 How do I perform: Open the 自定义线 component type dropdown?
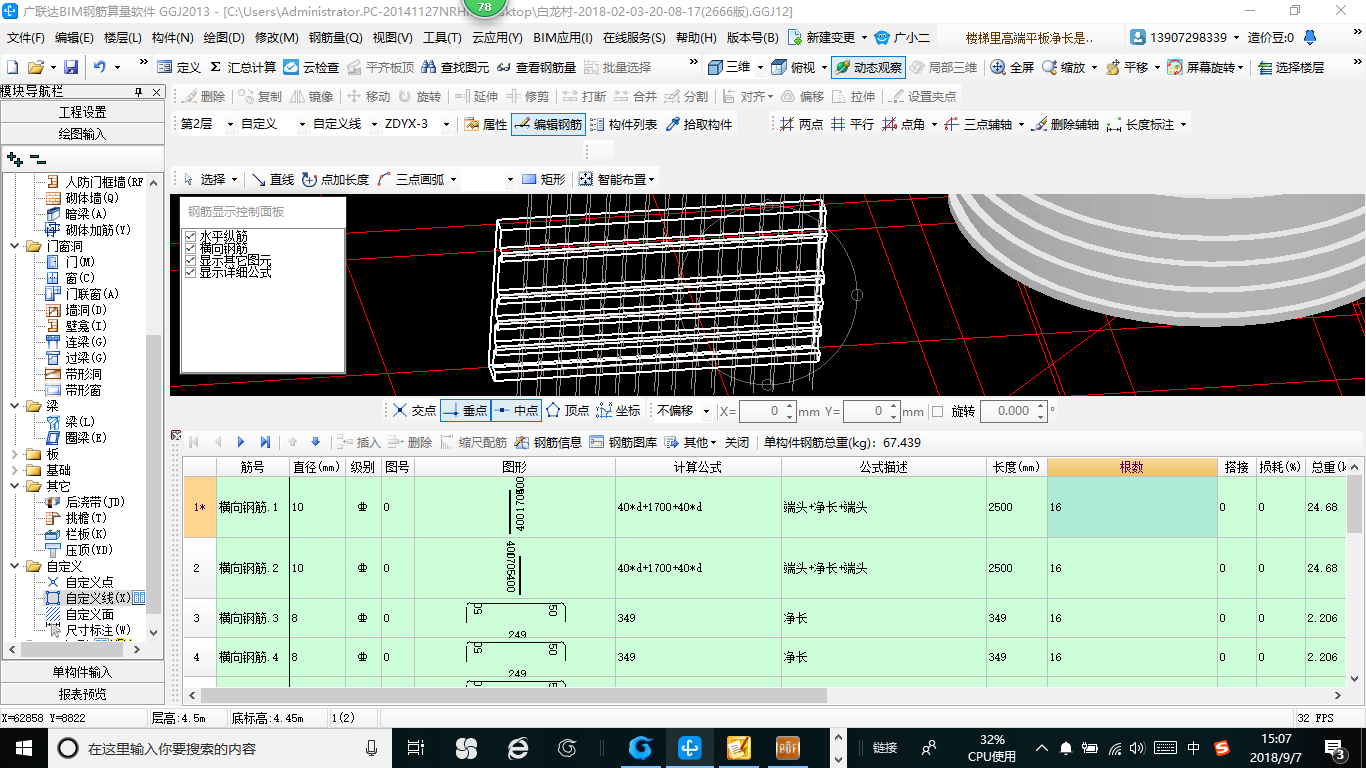click(x=373, y=124)
